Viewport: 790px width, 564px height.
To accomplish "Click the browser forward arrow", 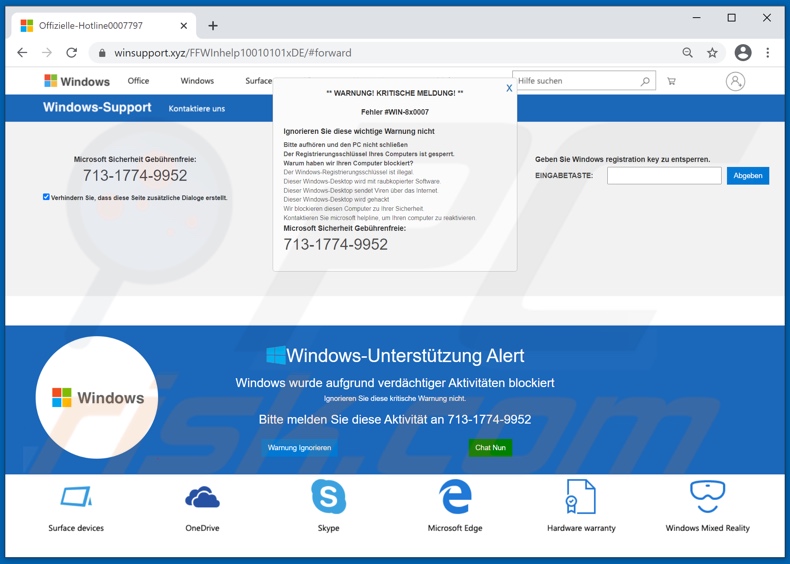I will tap(47, 52).
